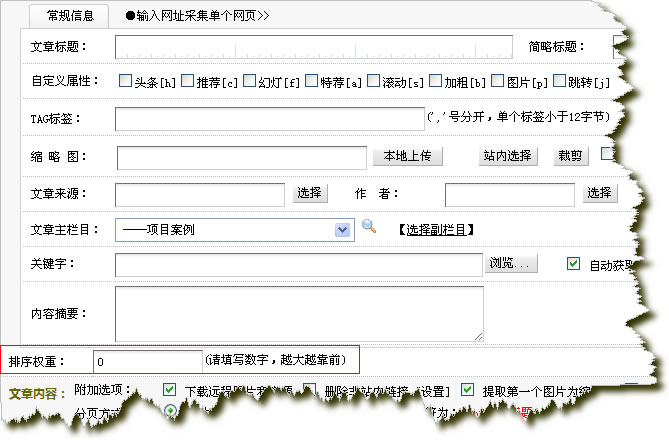This screenshot has height=440, width=669.
Task: Focus the TAG标签 input field
Action: click(x=269, y=119)
